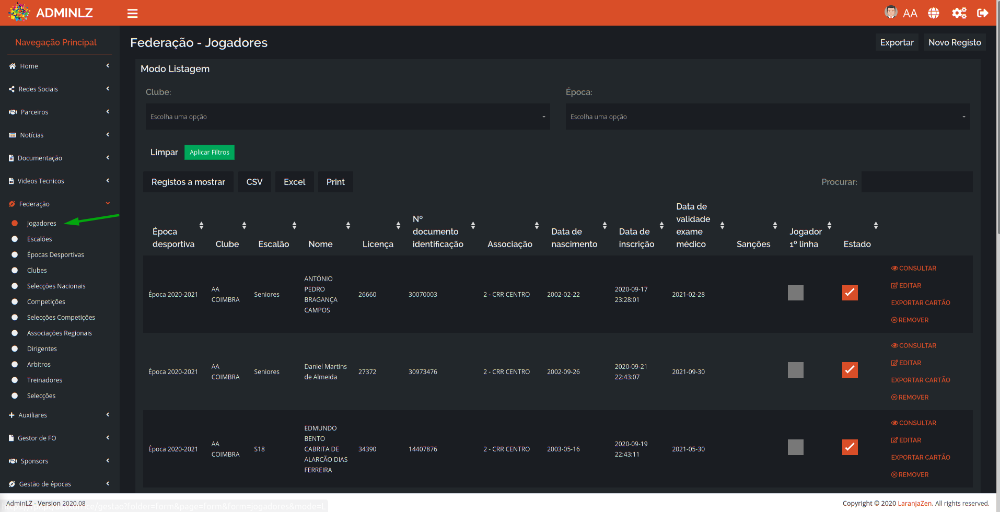Check Jogador 1ª linha box for Daniel Martins
Viewport: 1000px width, 512px height.
795,370
